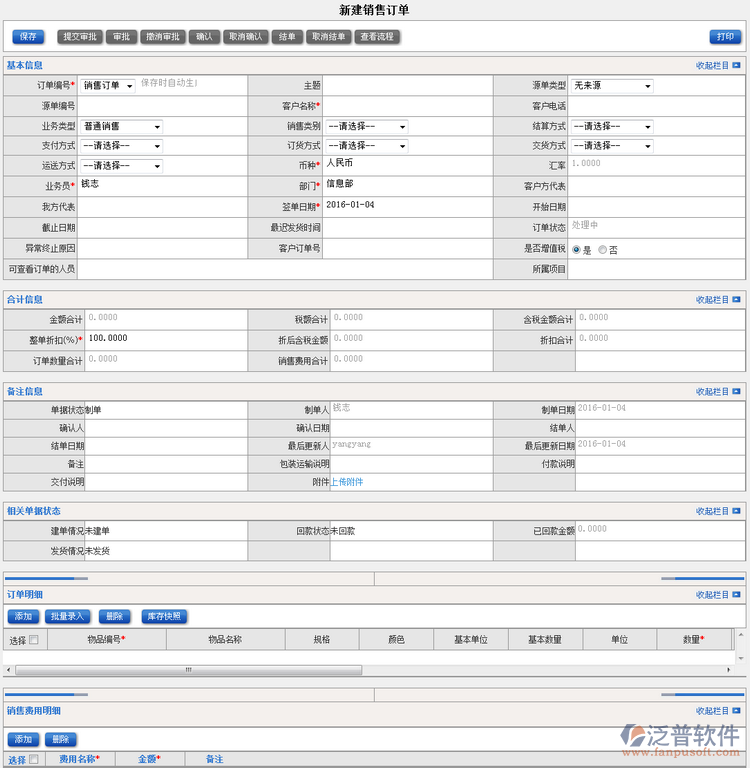Open the 结算方式 dropdown
This screenshot has height=768, width=750.
[x=612, y=126]
